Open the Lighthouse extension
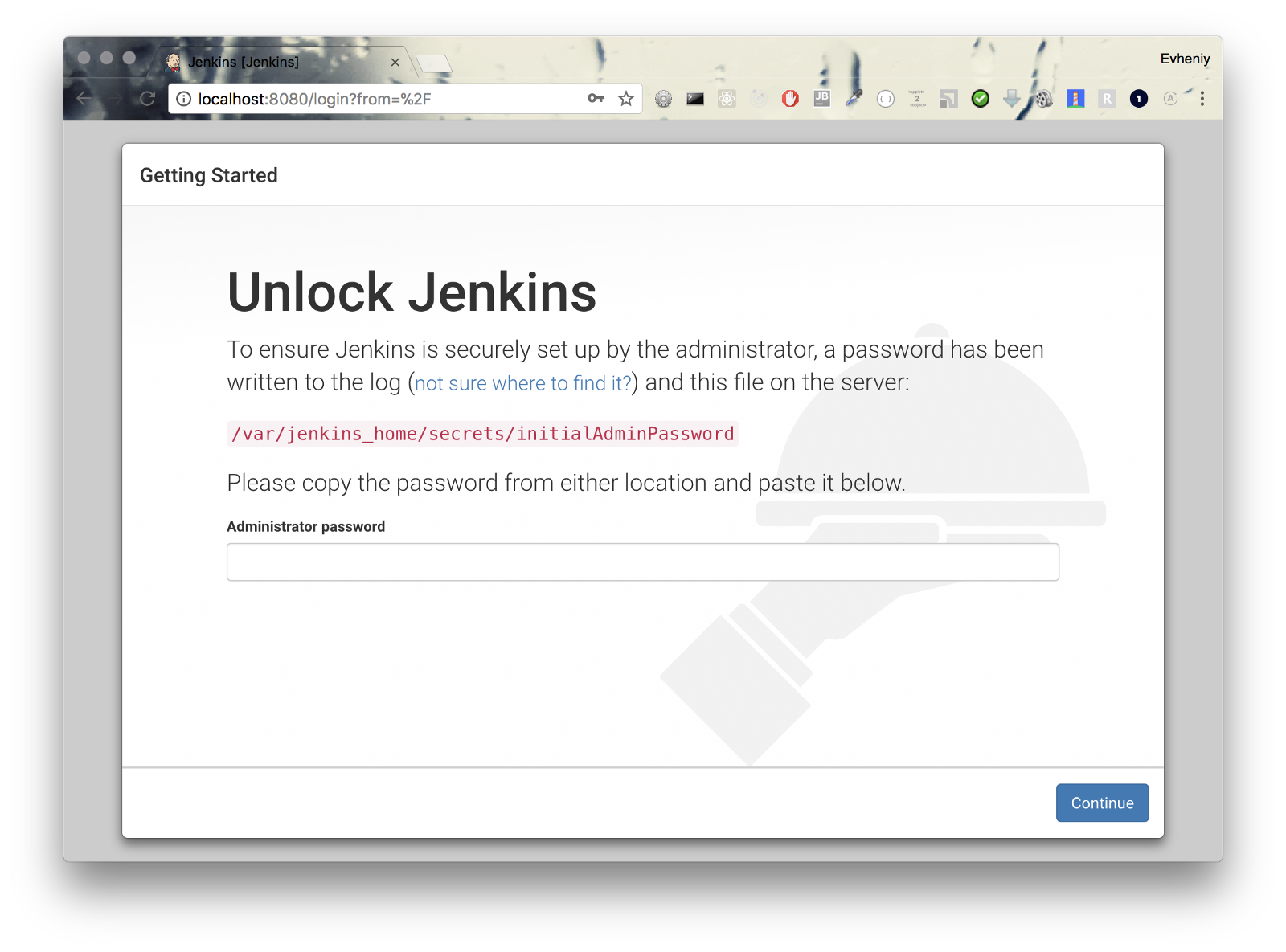 (1075, 99)
